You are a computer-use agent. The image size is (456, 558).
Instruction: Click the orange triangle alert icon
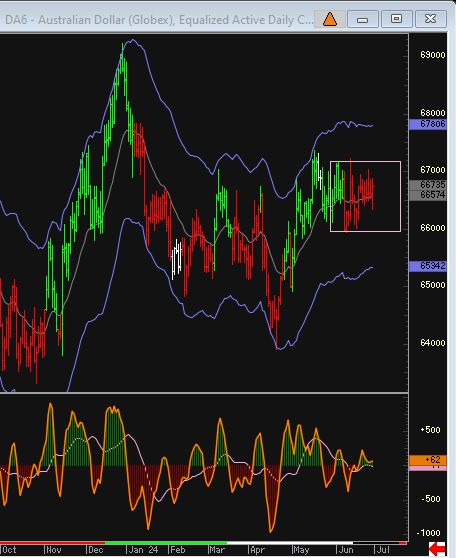[330, 19]
